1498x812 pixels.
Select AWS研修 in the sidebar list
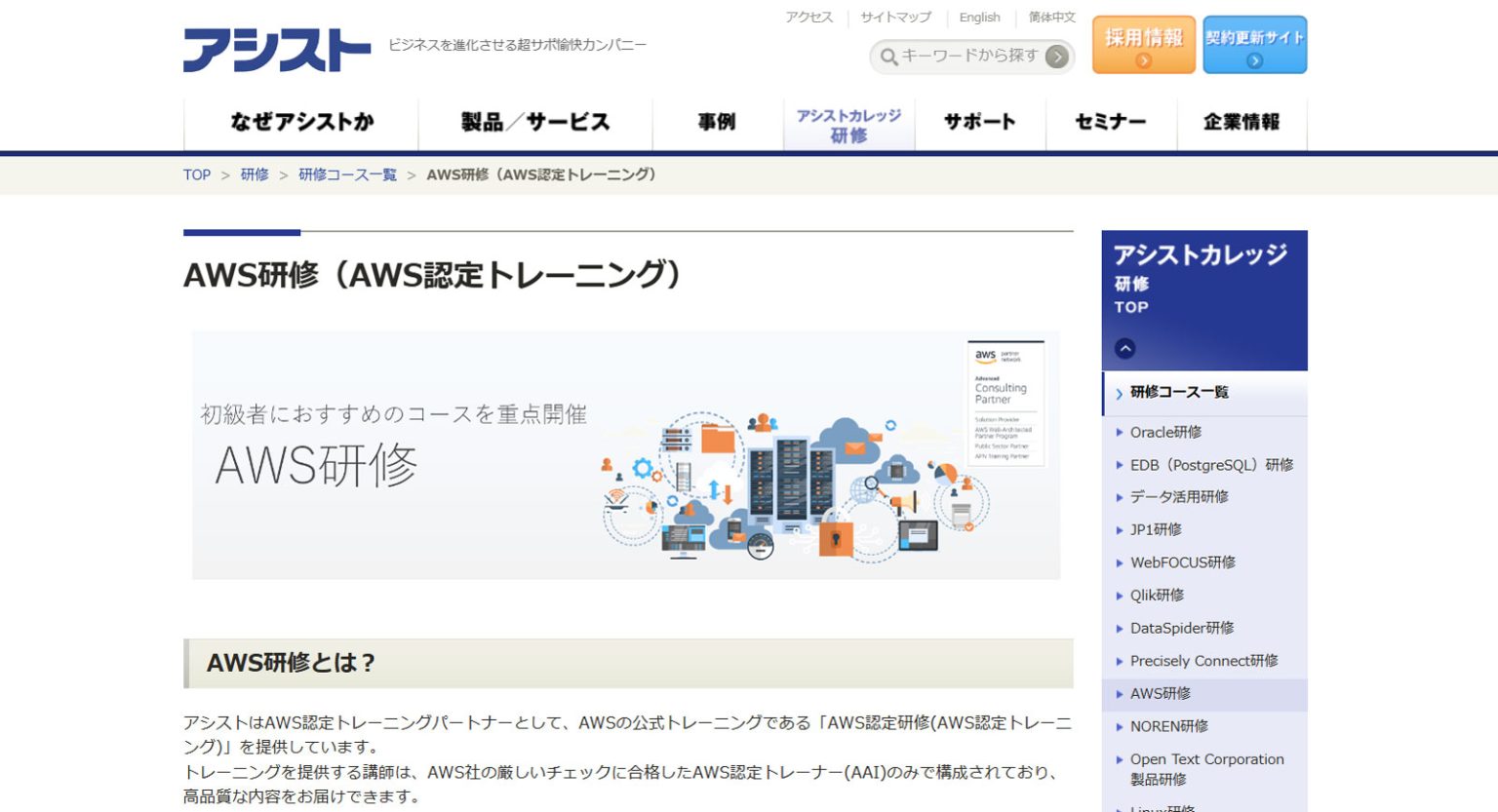pos(1161,694)
